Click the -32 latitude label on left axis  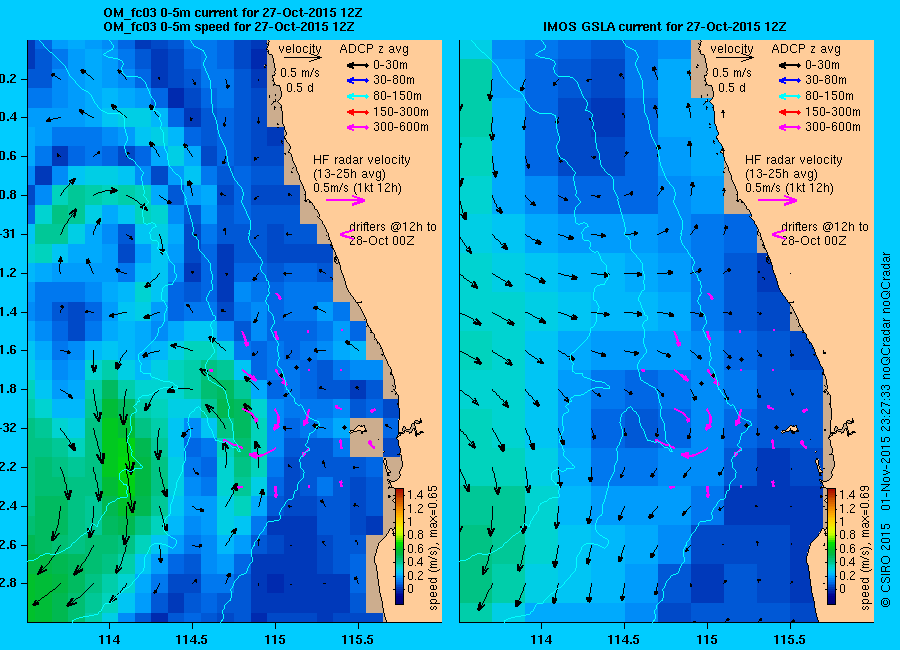[7, 429]
